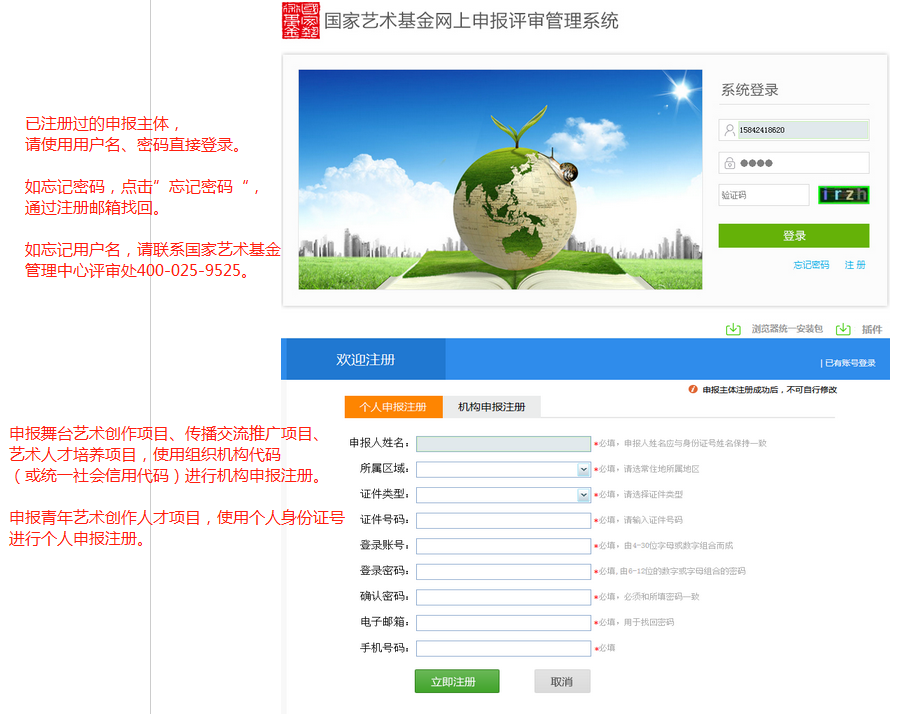Viewport: 902px width, 714px height.
Task: Click the 申报人姓名 input field
Action: [x=503, y=443]
